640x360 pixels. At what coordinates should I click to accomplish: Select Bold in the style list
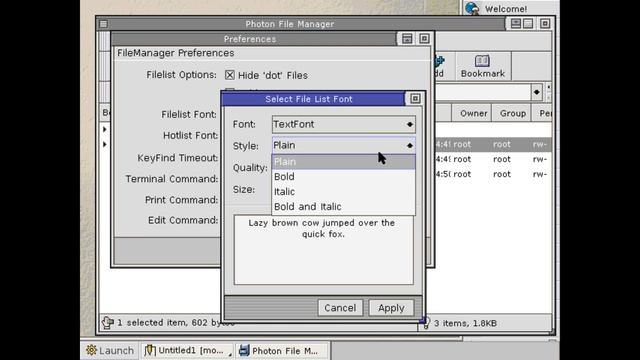[x=344, y=177]
